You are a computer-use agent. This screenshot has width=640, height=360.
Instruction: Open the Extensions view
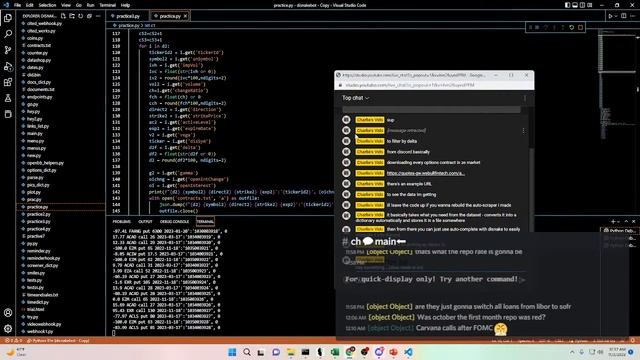click(8, 82)
